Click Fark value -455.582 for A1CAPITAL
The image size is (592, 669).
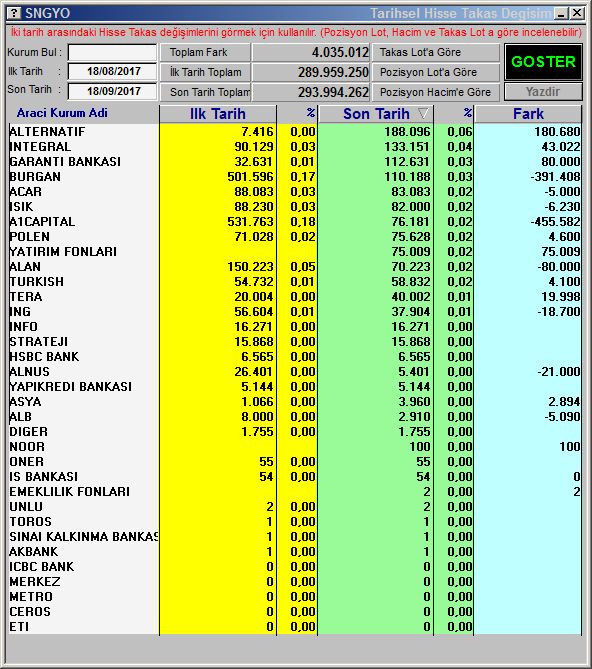(555, 222)
